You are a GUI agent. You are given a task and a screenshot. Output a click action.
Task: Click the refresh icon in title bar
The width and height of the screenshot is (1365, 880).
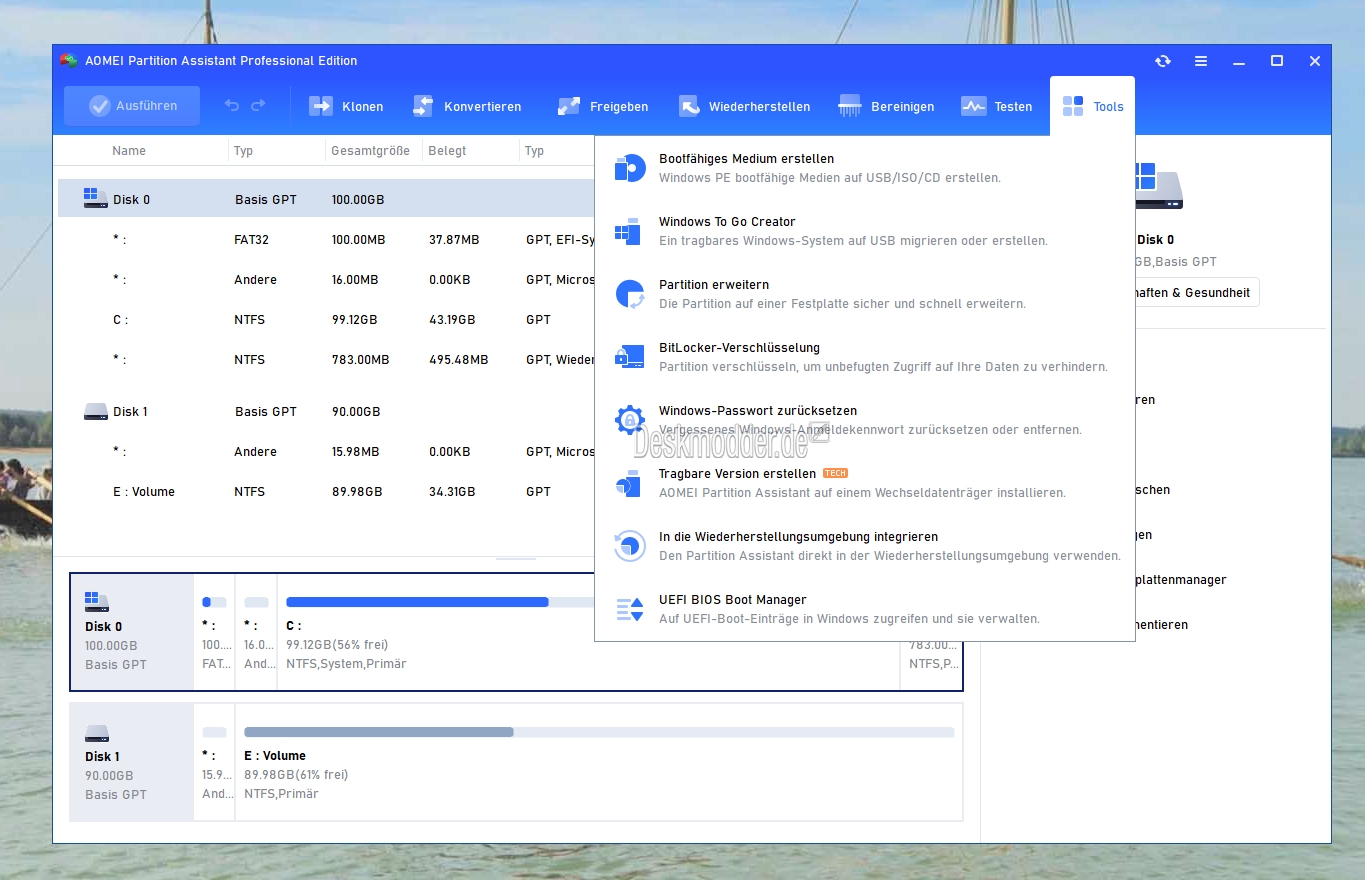[1162, 61]
